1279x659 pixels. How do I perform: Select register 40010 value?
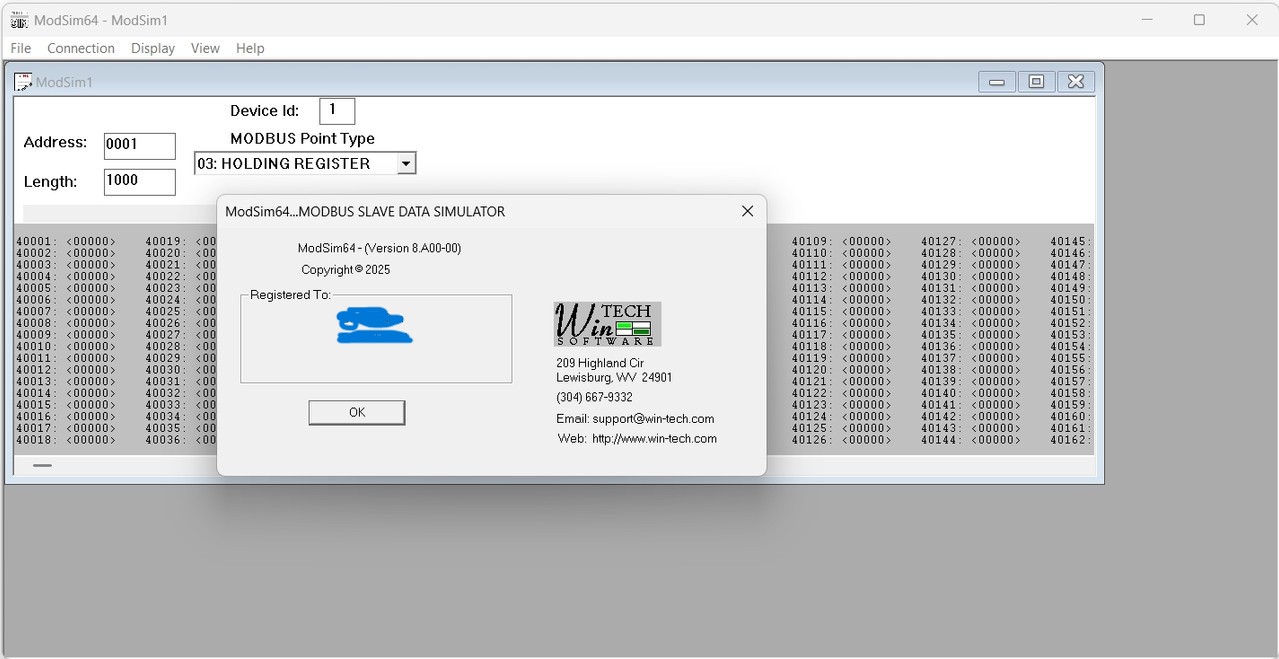pyautogui.click(x=91, y=347)
